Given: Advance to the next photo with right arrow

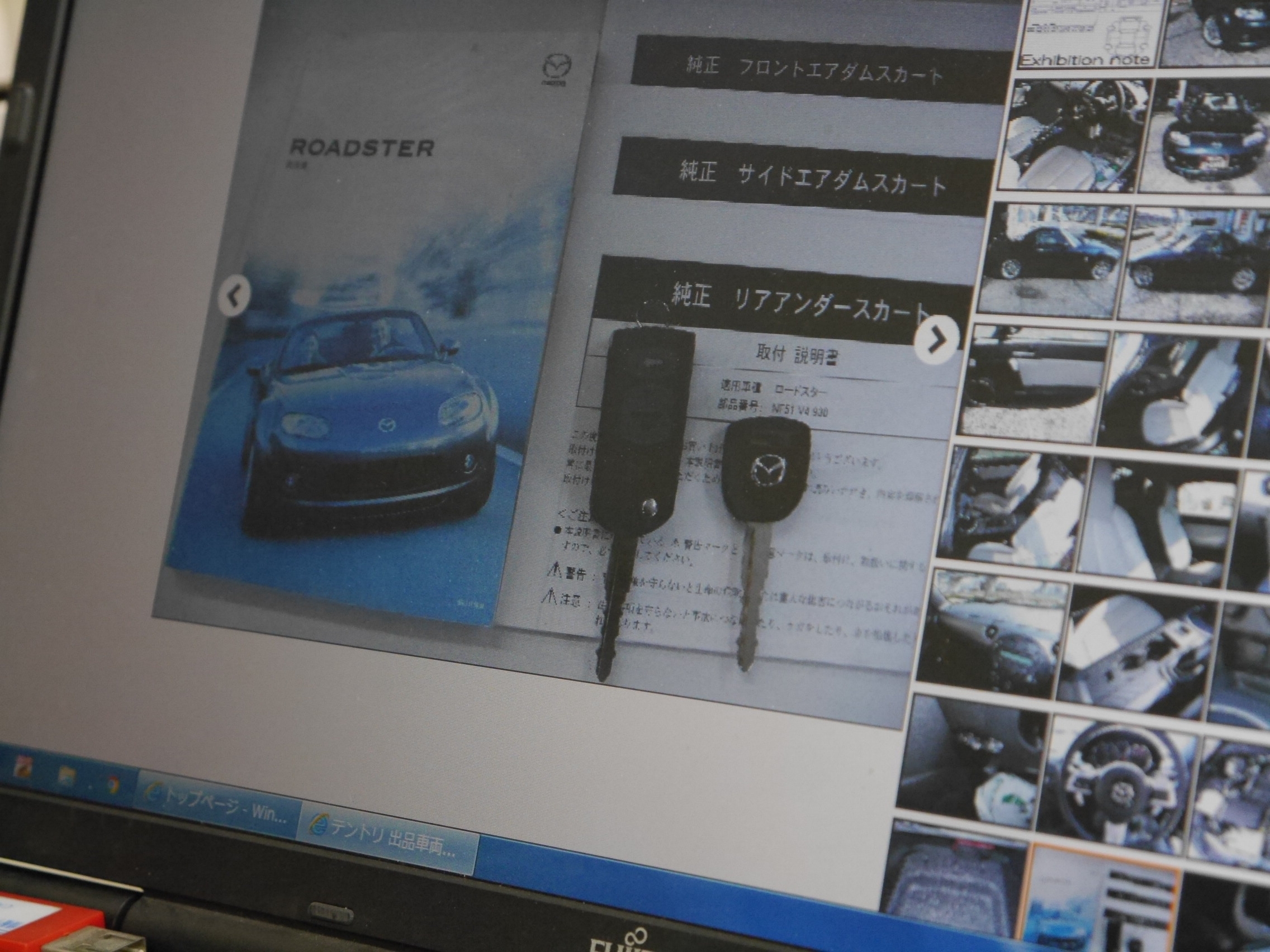Looking at the screenshot, I should click(x=936, y=340).
